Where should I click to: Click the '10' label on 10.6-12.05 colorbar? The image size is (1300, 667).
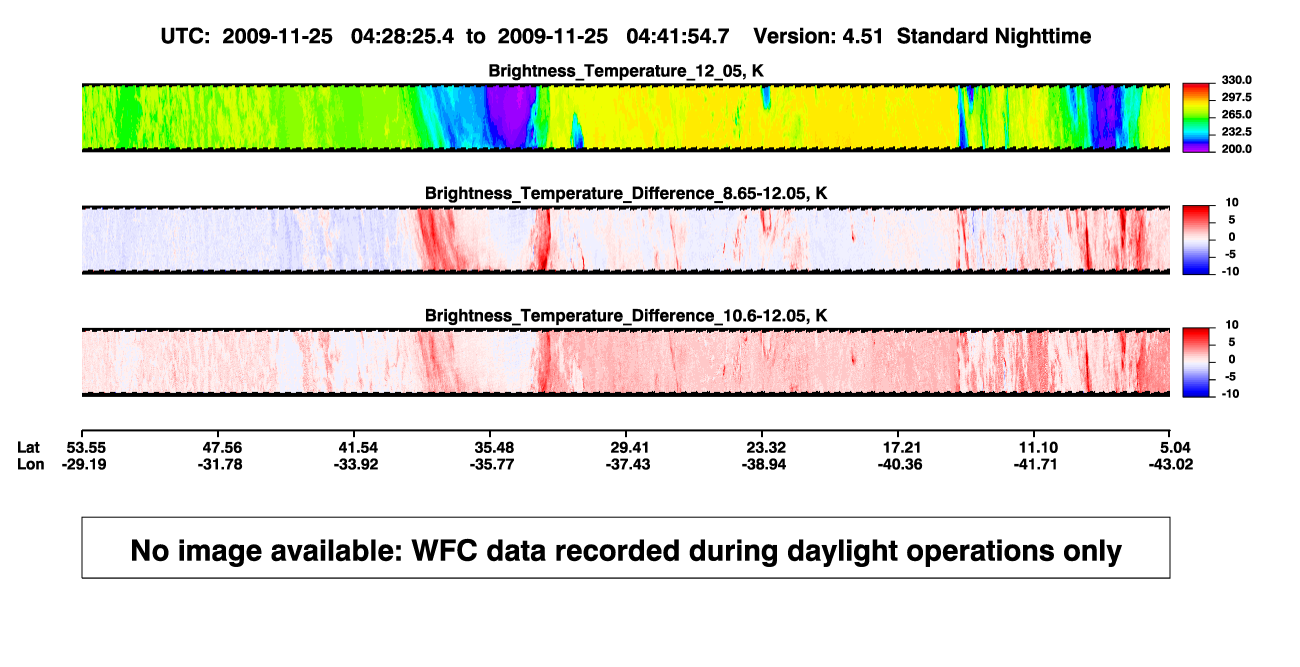pyautogui.click(x=1234, y=326)
